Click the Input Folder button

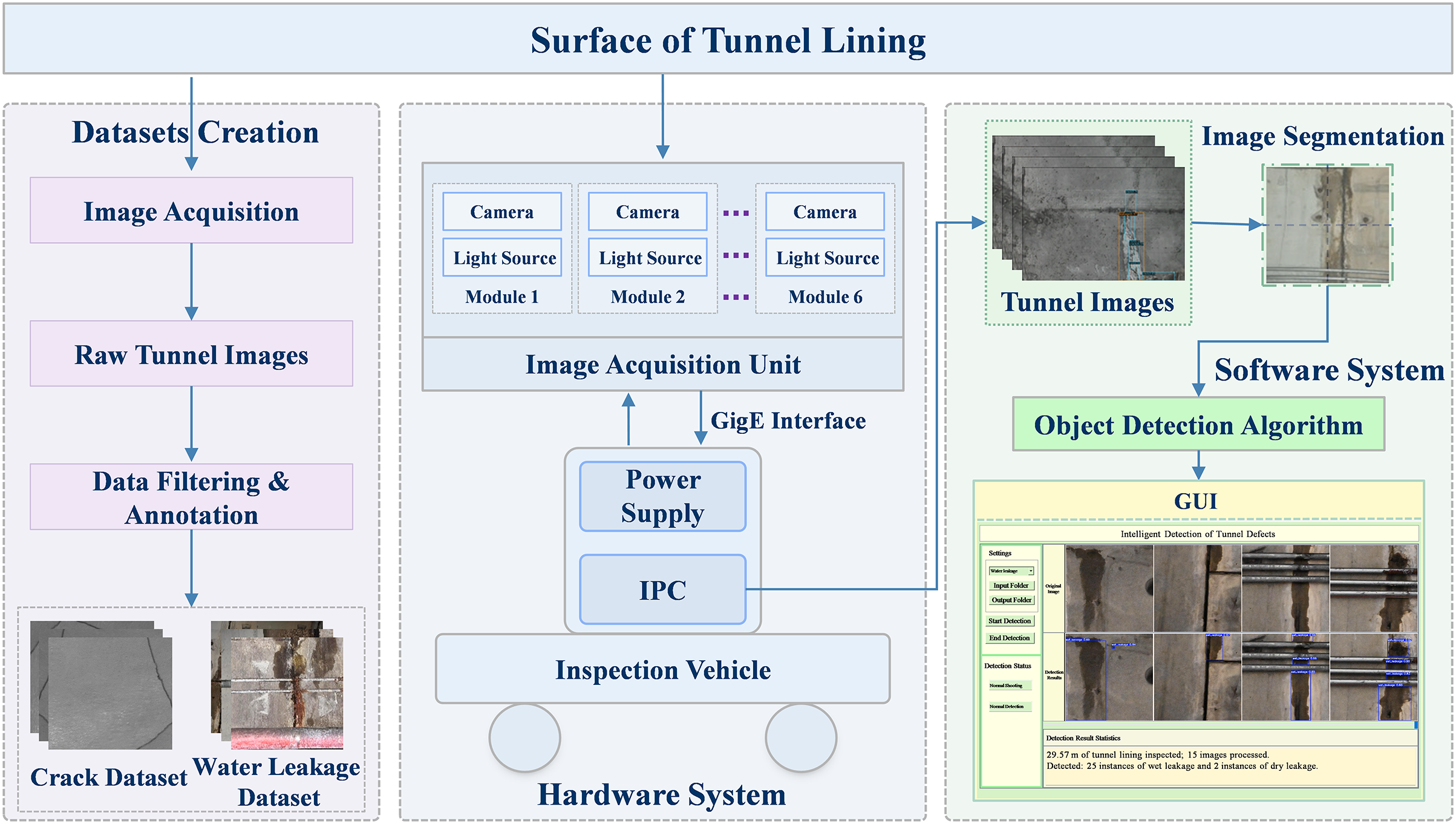[1010, 585]
